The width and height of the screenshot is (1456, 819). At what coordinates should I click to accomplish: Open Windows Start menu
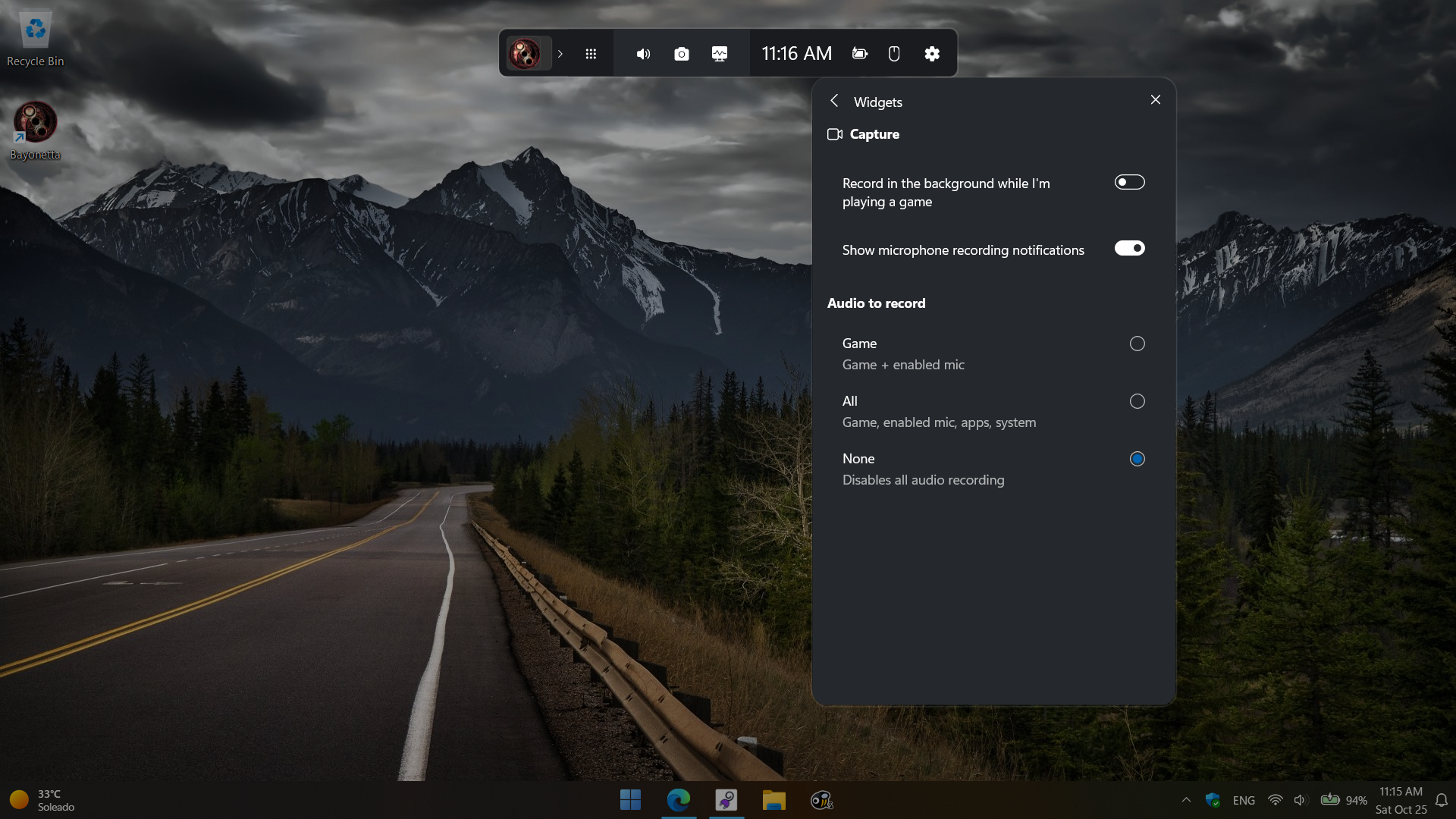click(x=630, y=800)
